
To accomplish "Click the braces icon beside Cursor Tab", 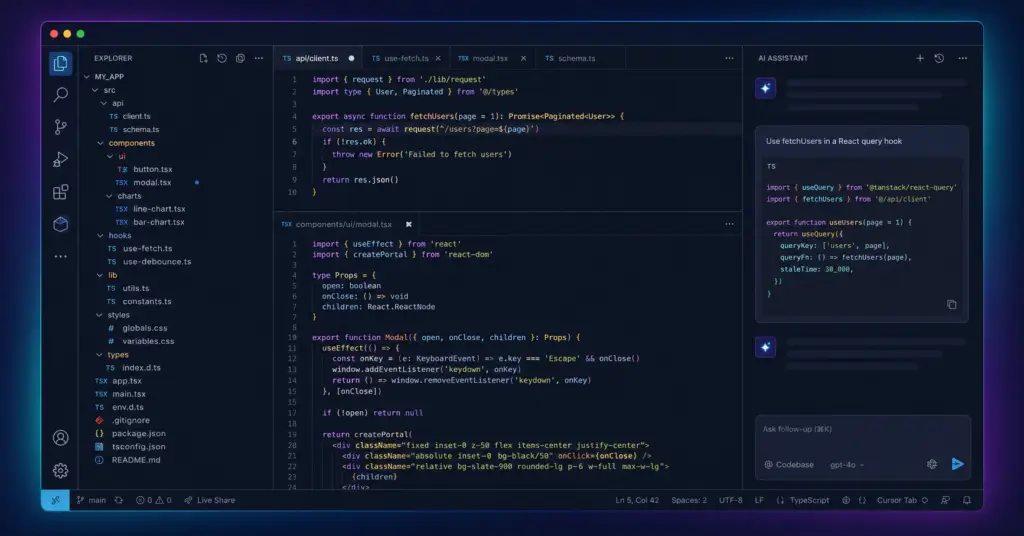I will (x=862, y=500).
